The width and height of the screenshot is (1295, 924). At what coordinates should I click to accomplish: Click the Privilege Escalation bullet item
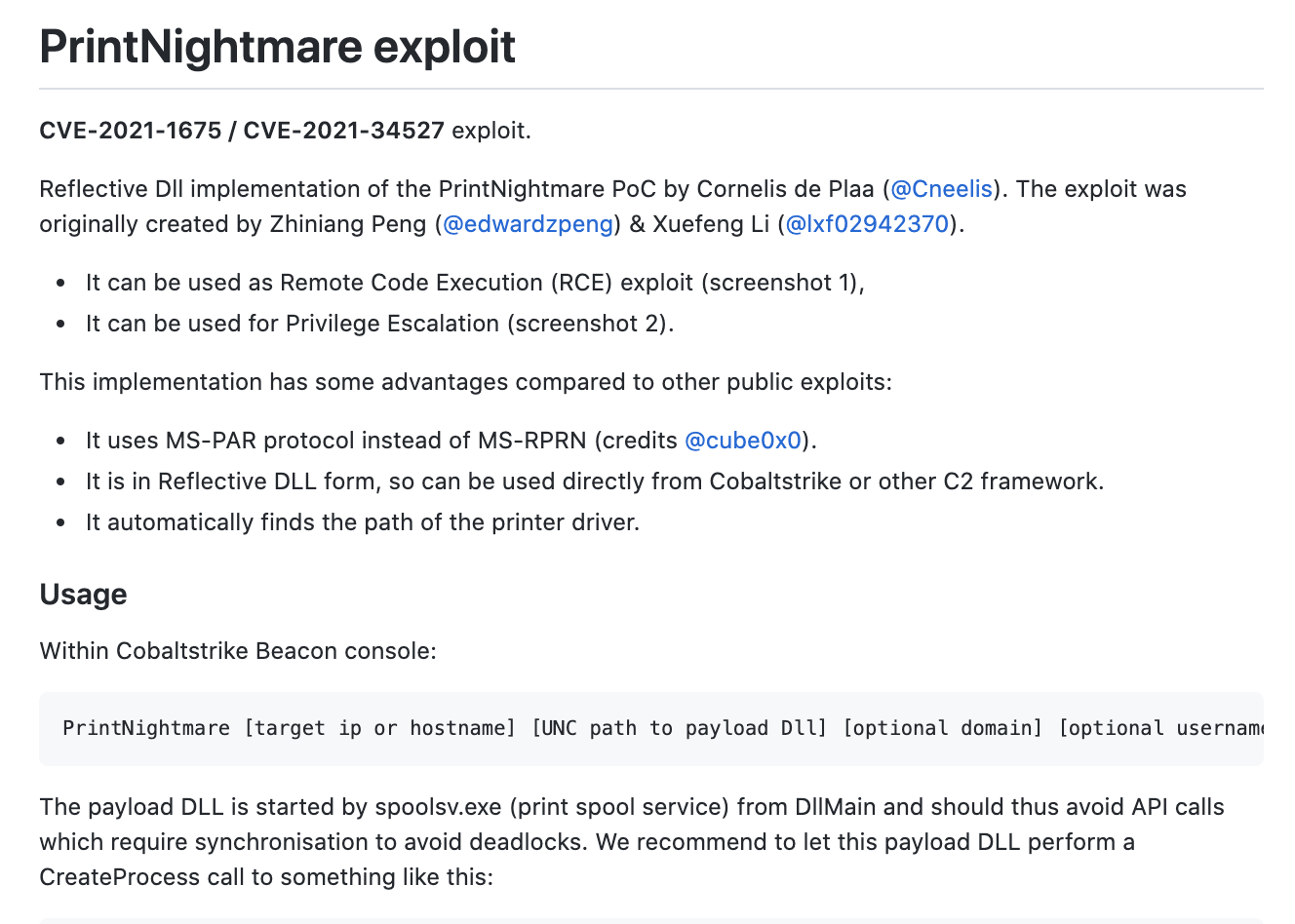tap(379, 324)
